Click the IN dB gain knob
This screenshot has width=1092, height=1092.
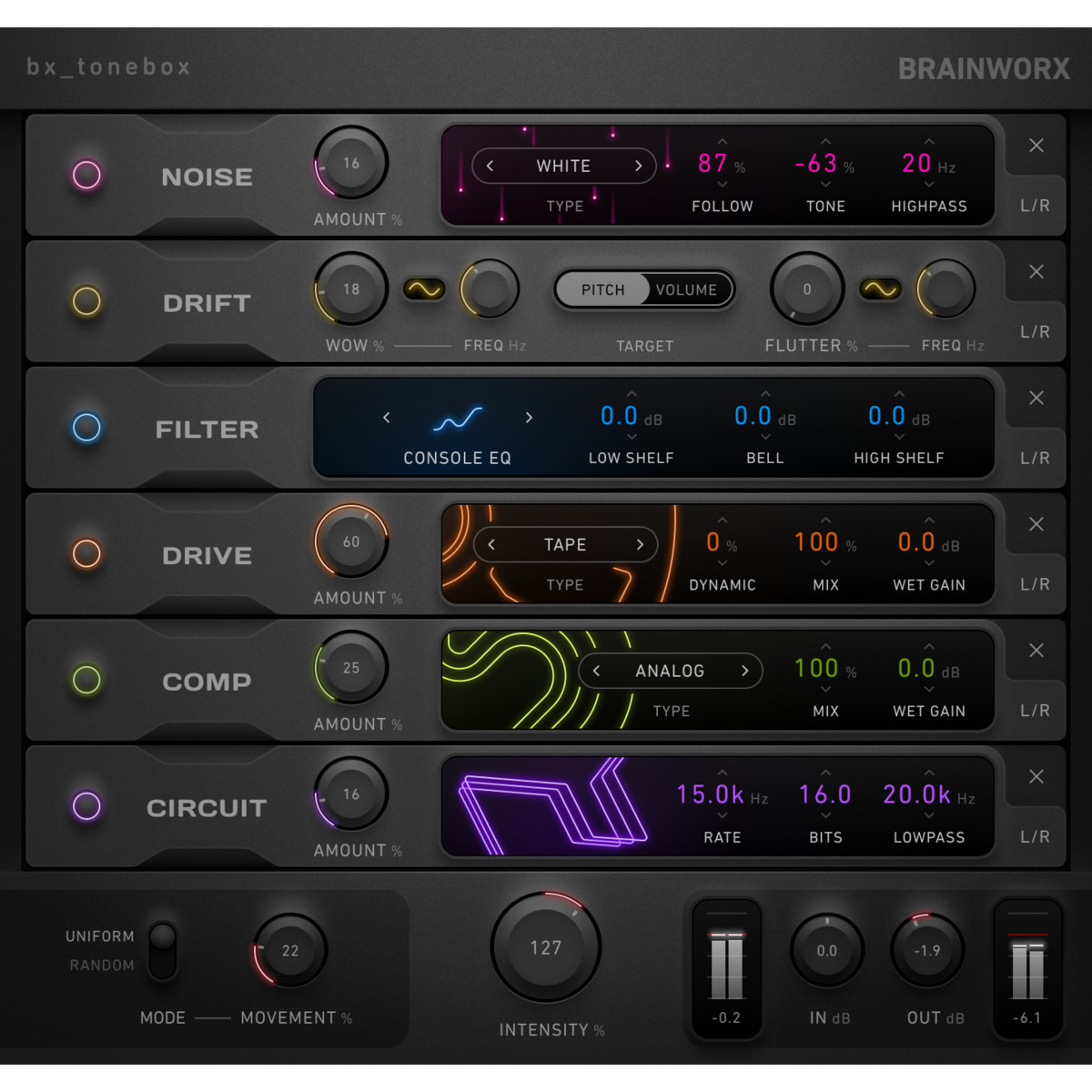point(826,951)
